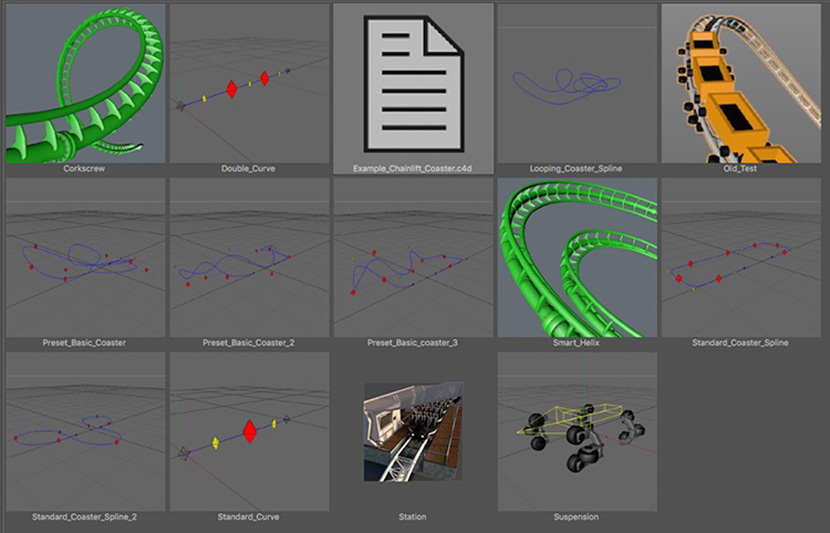Select the Standard_Coaster_Spline_2 thumbnail
Image resolution: width=830 pixels, height=533 pixels.
(85, 431)
